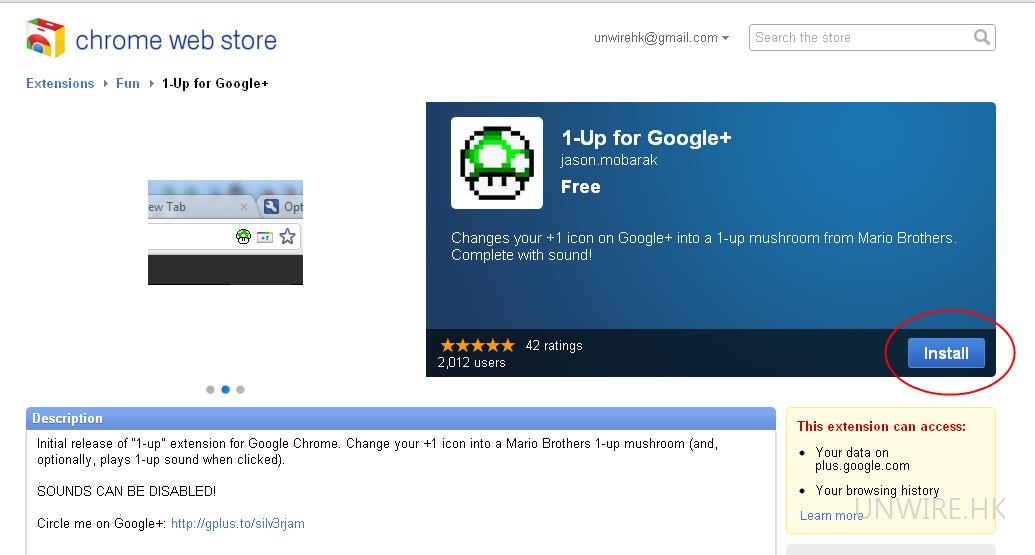Click the Chrome Web Store logo icon
The image size is (1035, 555).
click(x=45, y=39)
